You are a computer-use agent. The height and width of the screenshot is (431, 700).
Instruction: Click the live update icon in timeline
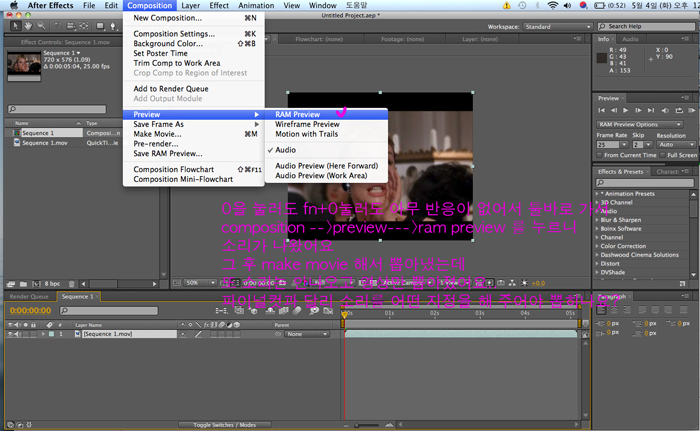[x=239, y=310]
